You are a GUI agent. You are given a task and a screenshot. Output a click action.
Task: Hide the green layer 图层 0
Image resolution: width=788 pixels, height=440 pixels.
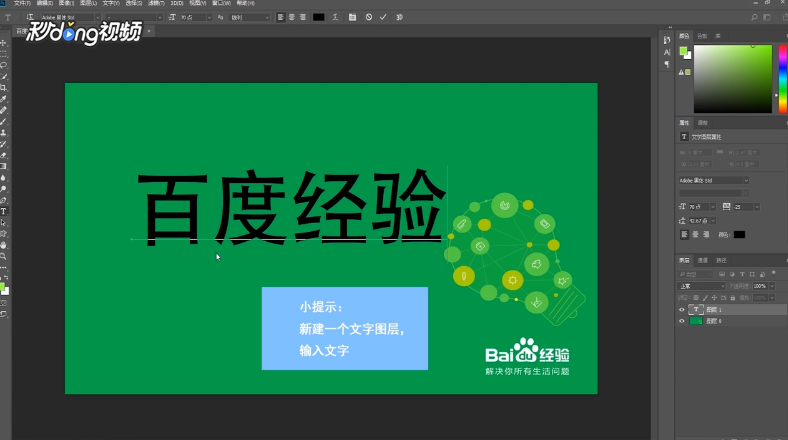(x=681, y=321)
